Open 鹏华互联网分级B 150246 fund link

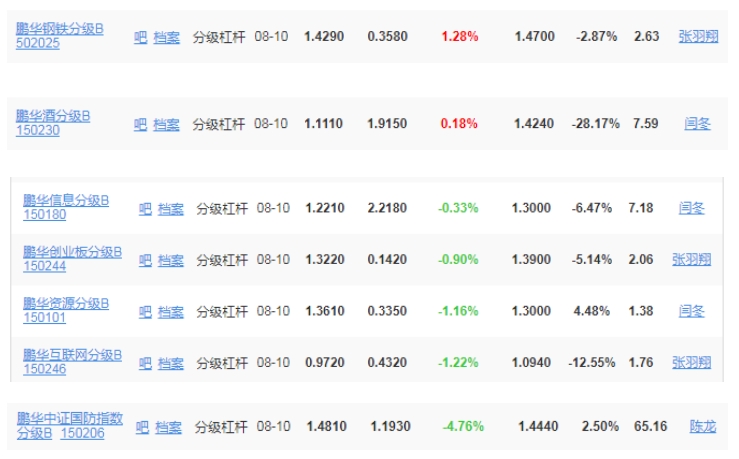[x=72, y=361]
